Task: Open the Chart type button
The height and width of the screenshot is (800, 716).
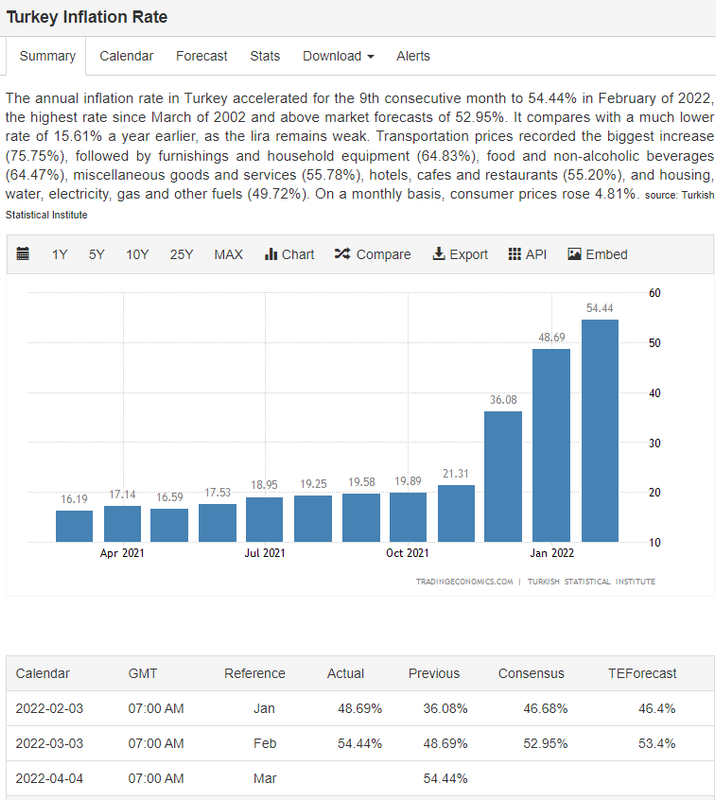Action: (x=289, y=254)
